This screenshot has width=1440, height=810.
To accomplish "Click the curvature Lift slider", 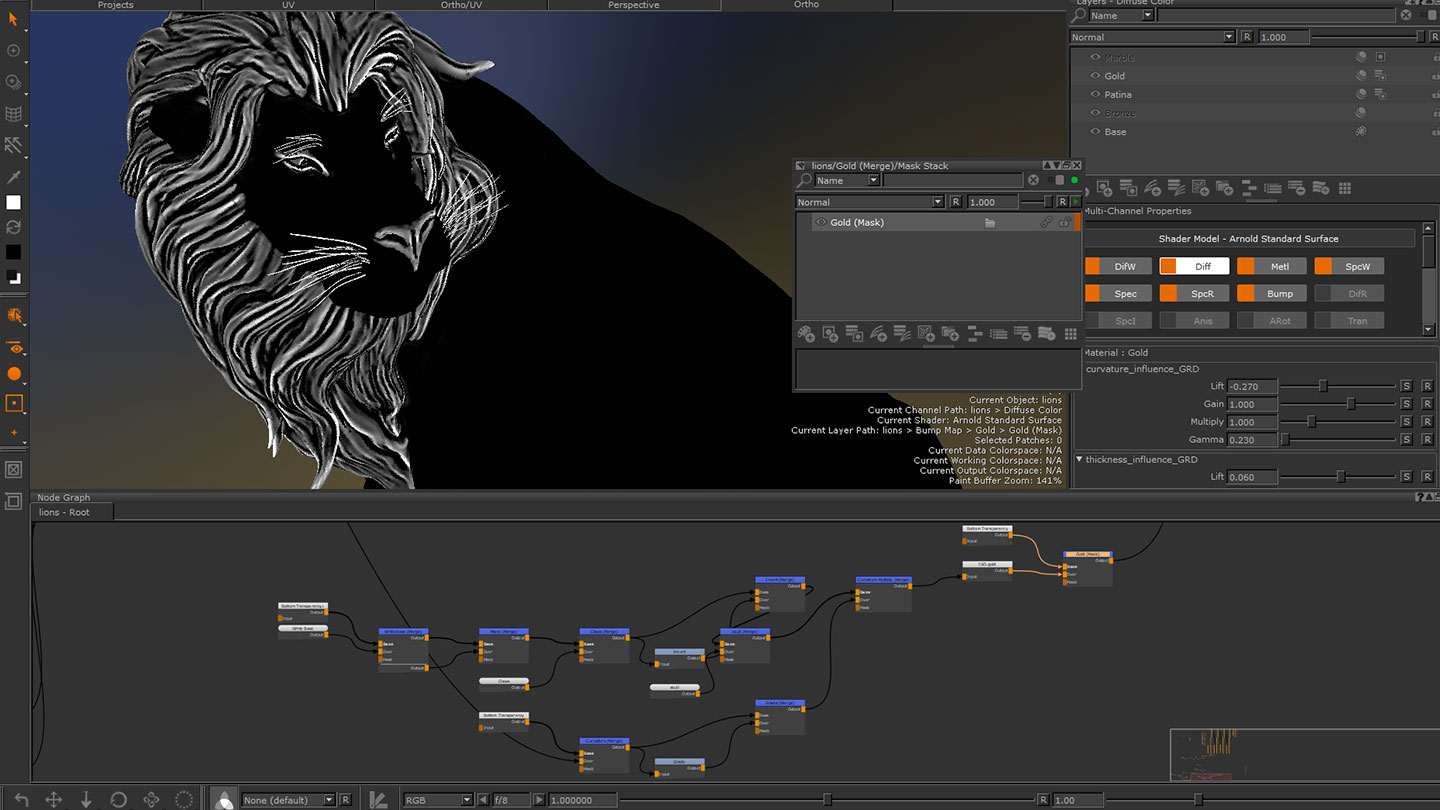I will (x=1338, y=386).
